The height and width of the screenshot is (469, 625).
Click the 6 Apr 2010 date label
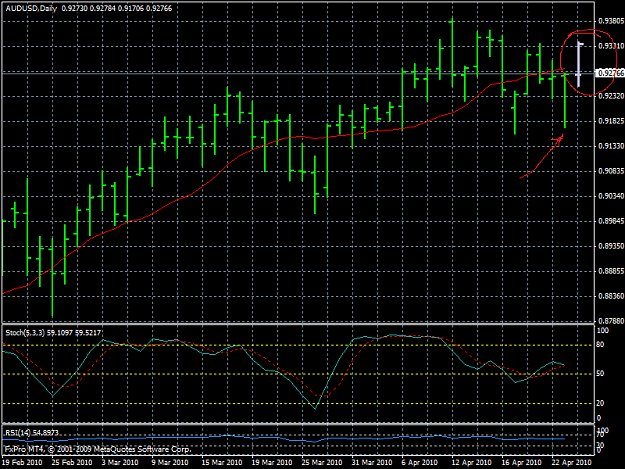420,462
